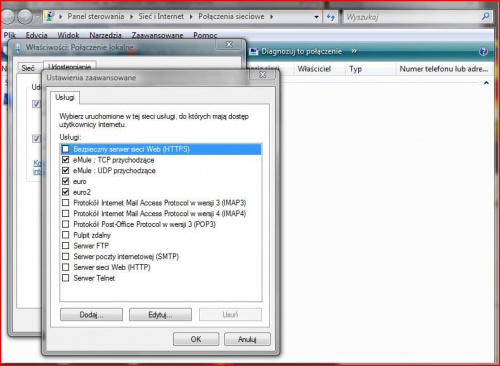This screenshot has width=500, height=366.
Task: Check the Bezpieczny serwer sieci Web (HTTPS) box
Action: tap(66, 149)
